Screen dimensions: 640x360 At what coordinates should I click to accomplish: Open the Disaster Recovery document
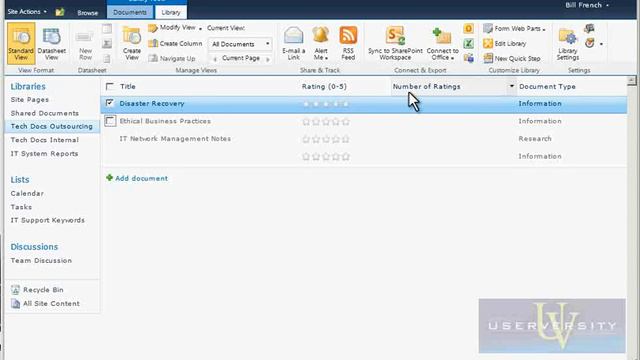152,104
